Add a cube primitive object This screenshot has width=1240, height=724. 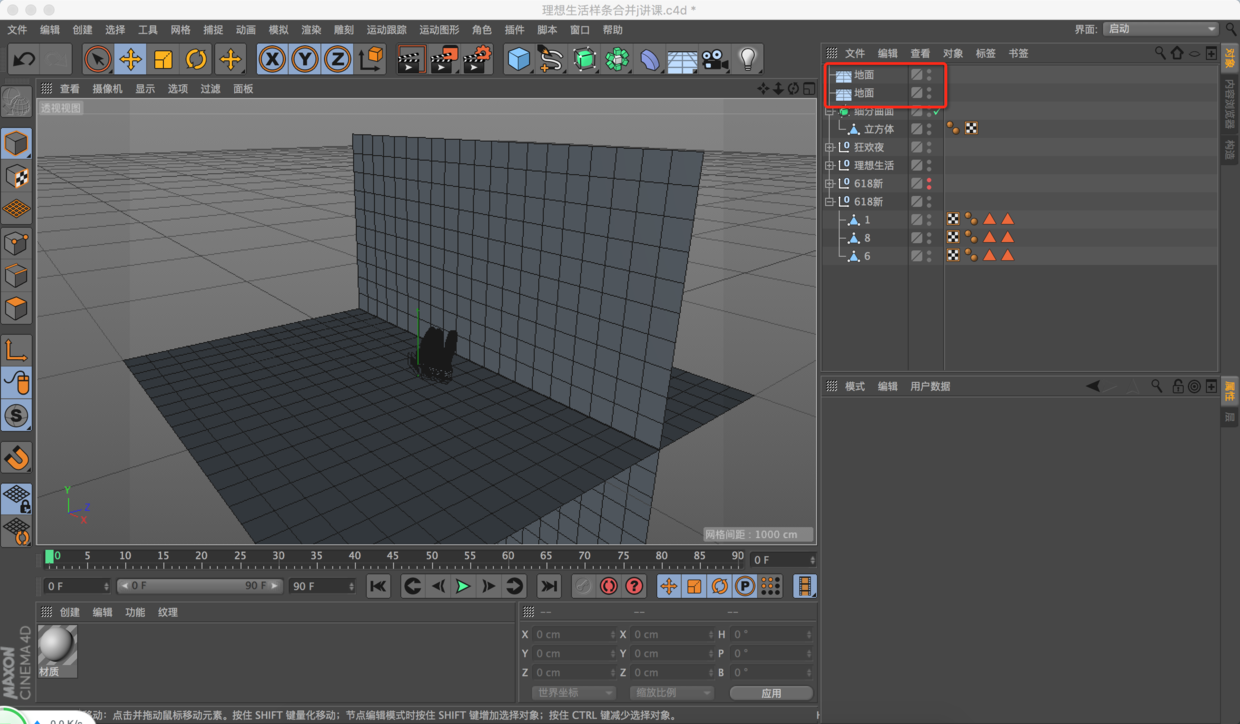tap(518, 59)
